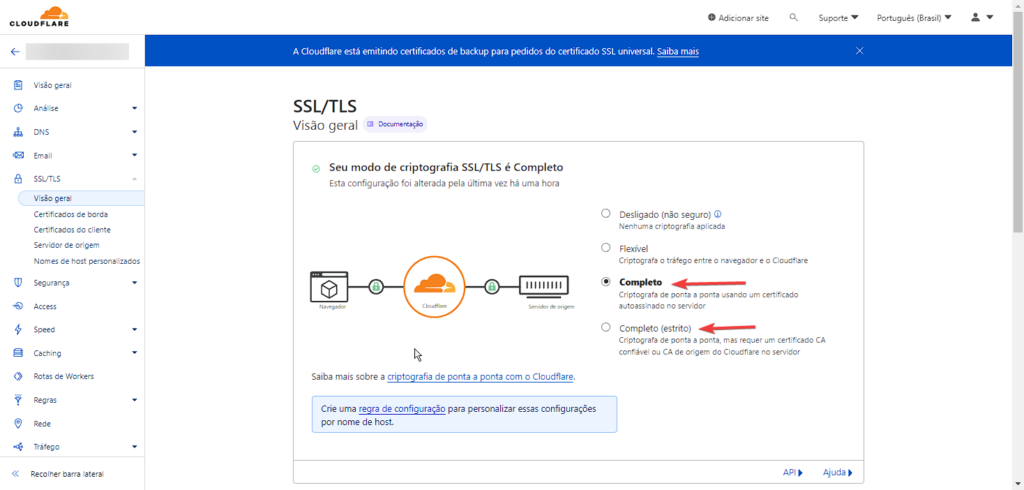This screenshot has width=1024, height=490.
Task: Expand the Tráfego sidebar section arrow
Action: click(x=135, y=447)
